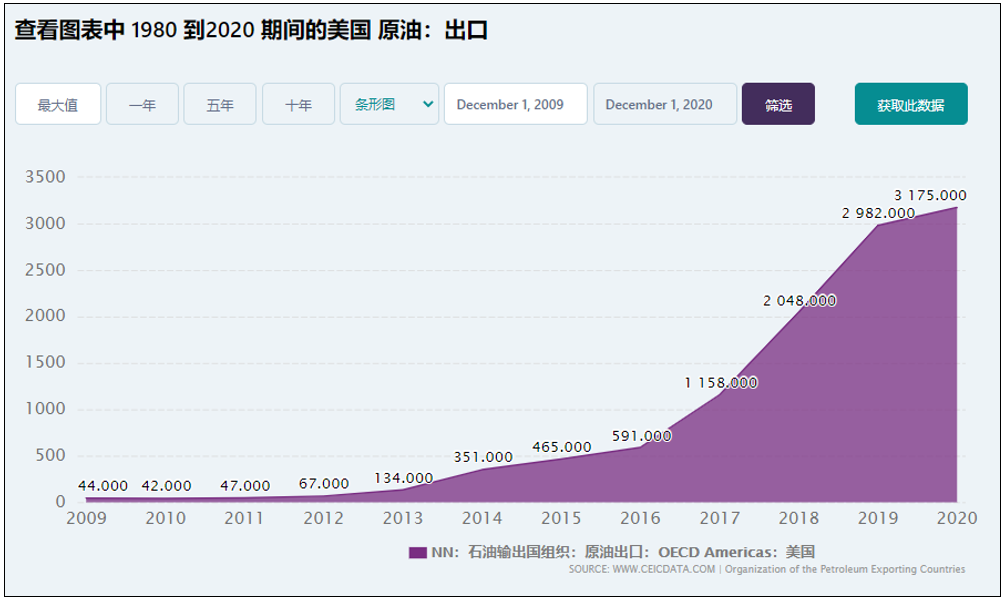Click the 351.000 data label for 2014

pos(483,457)
